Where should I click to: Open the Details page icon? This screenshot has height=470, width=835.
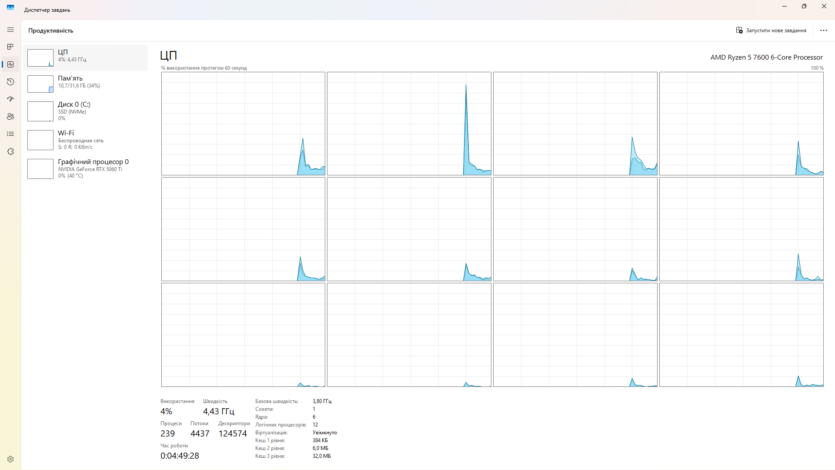(x=10, y=134)
